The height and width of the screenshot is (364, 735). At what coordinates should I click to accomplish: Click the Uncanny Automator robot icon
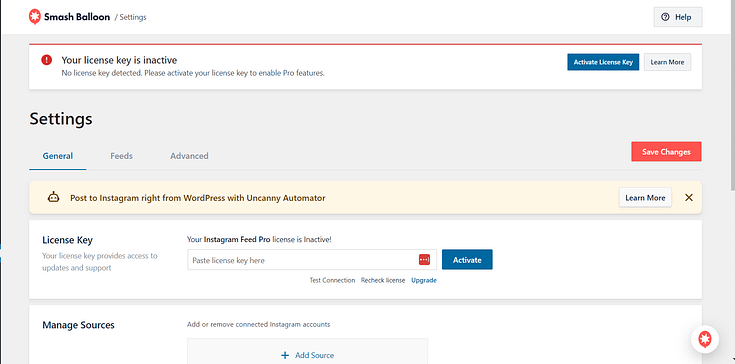pos(54,197)
